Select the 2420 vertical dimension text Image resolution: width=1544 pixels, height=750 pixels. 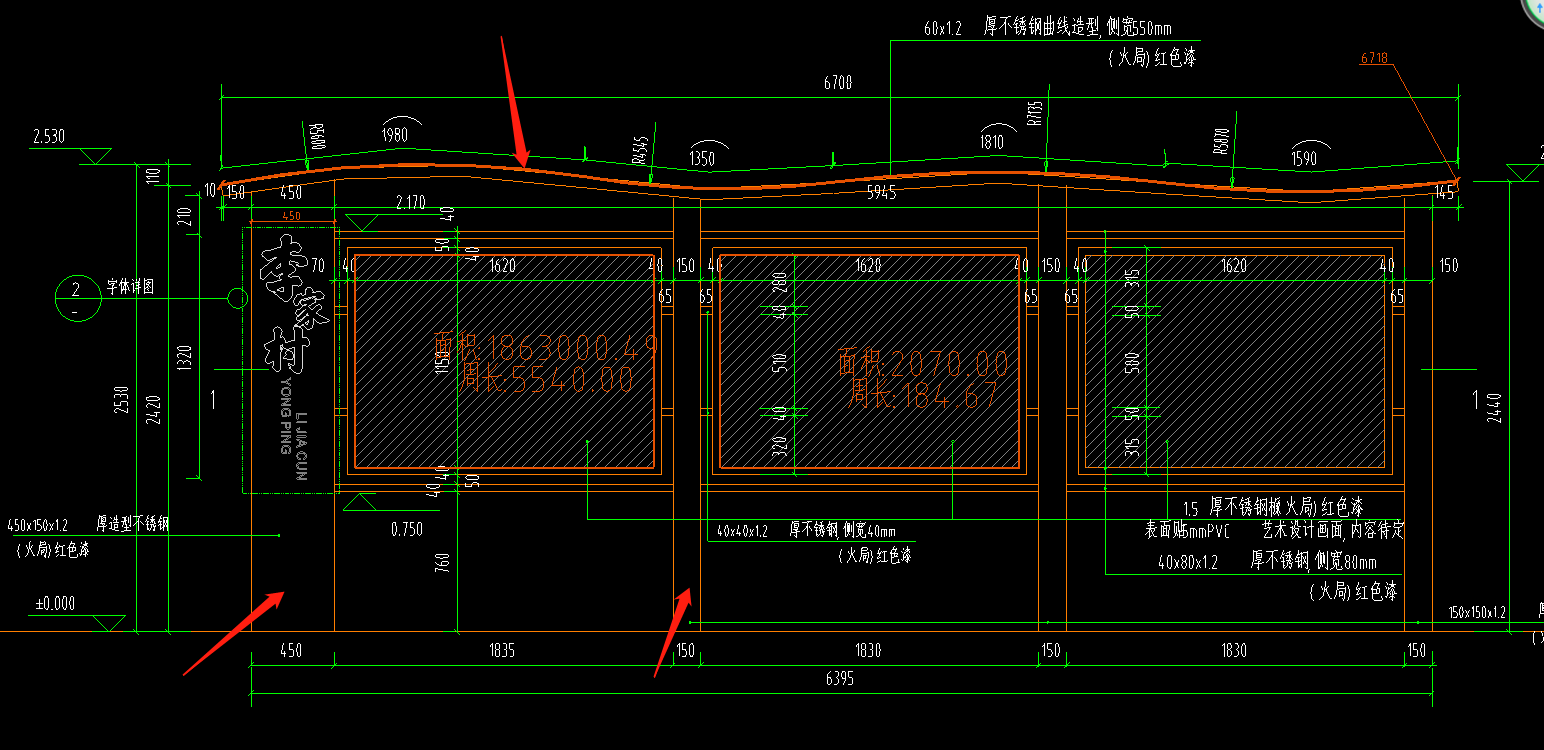point(154,411)
